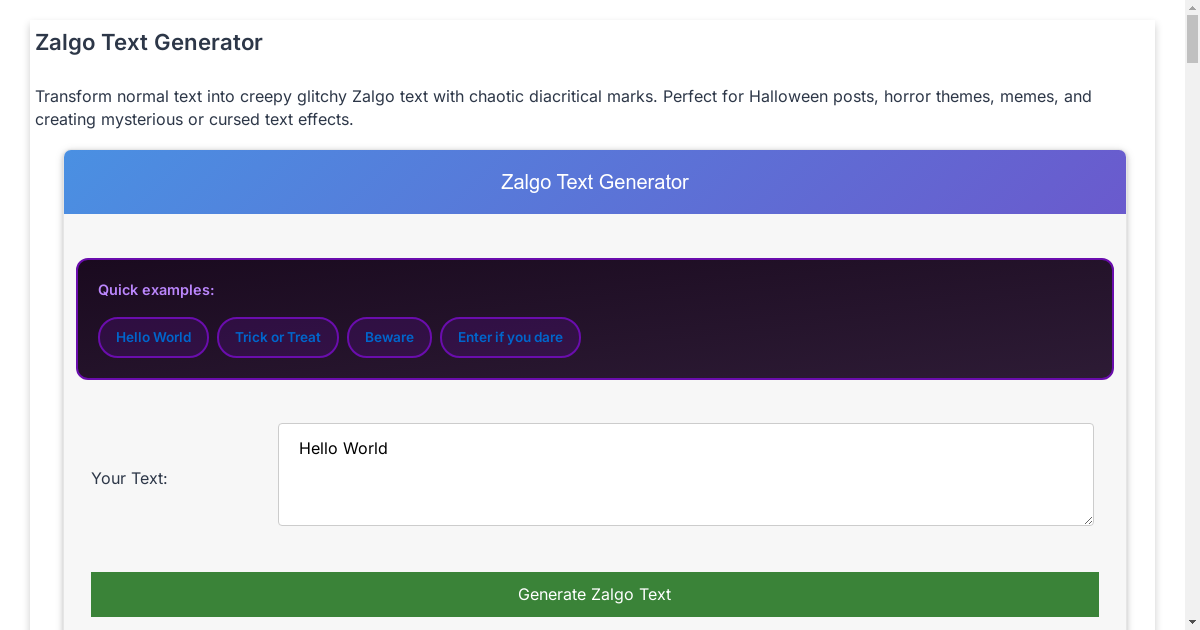Click the "Quick examples:" label
1200x630 pixels.
click(156, 290)
